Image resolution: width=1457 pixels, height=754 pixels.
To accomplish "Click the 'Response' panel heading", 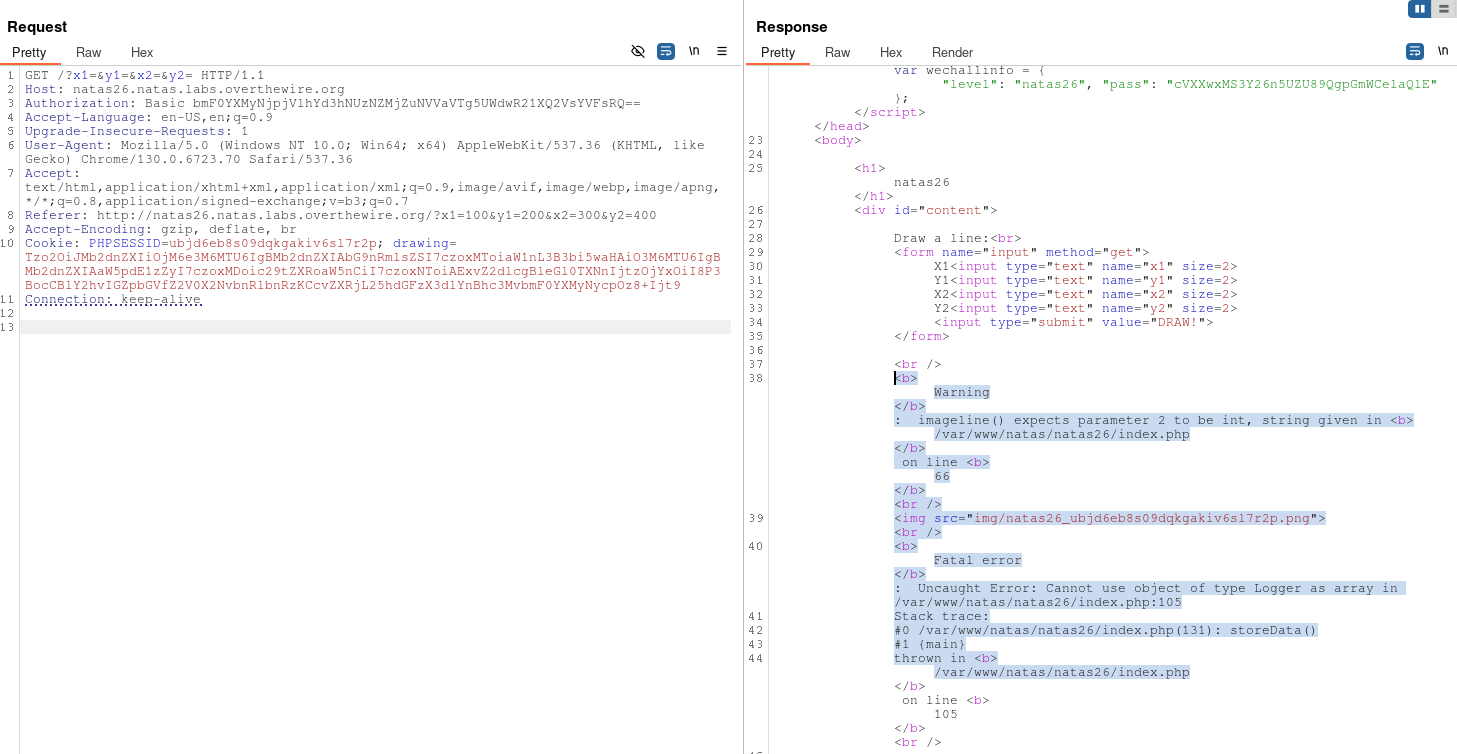I will (792, 27).
